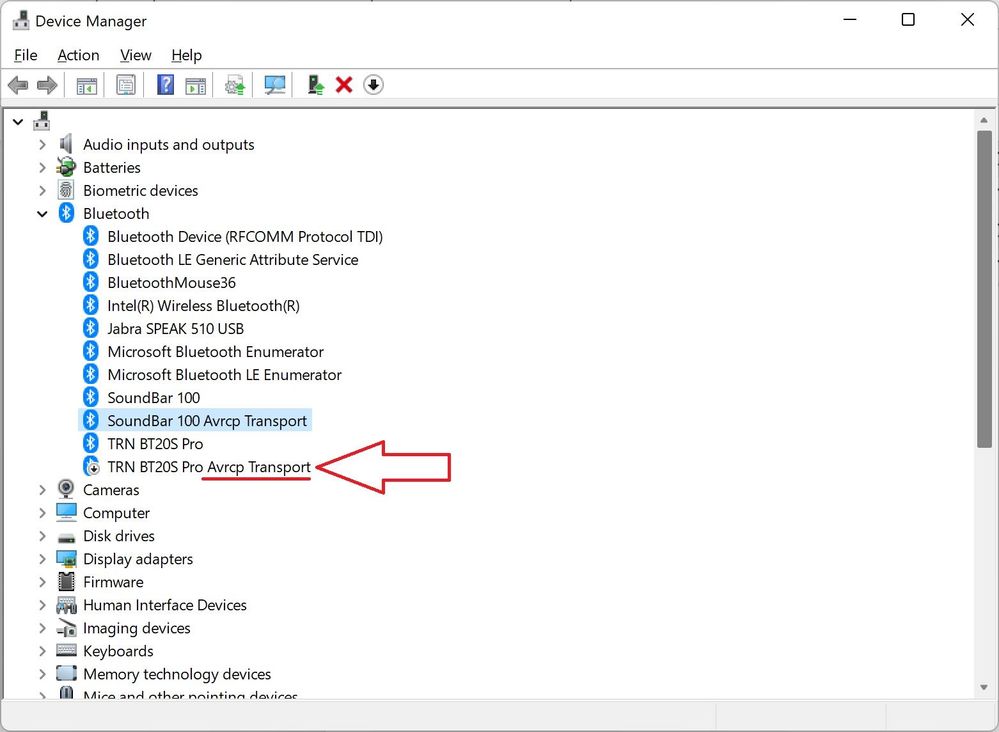
Task: Click the blue Help question-mark icon
Action: 165,85
